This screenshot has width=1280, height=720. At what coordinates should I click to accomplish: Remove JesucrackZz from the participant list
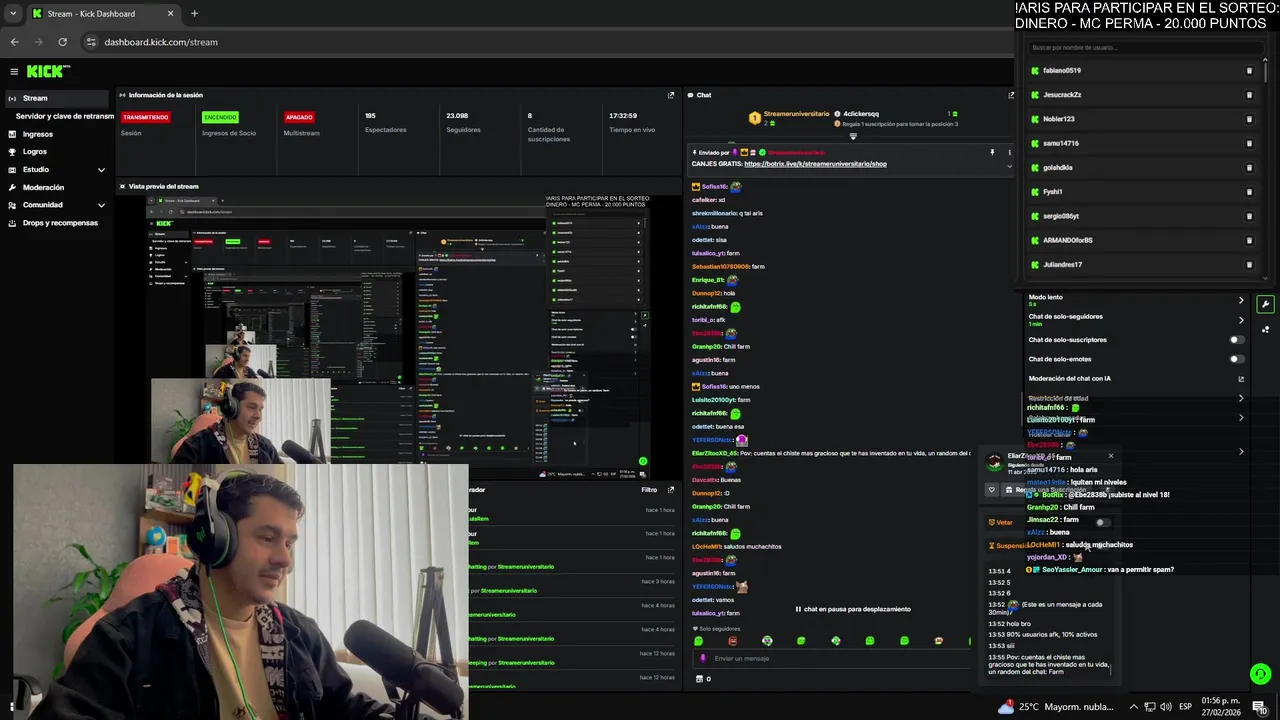point(1249,95)
